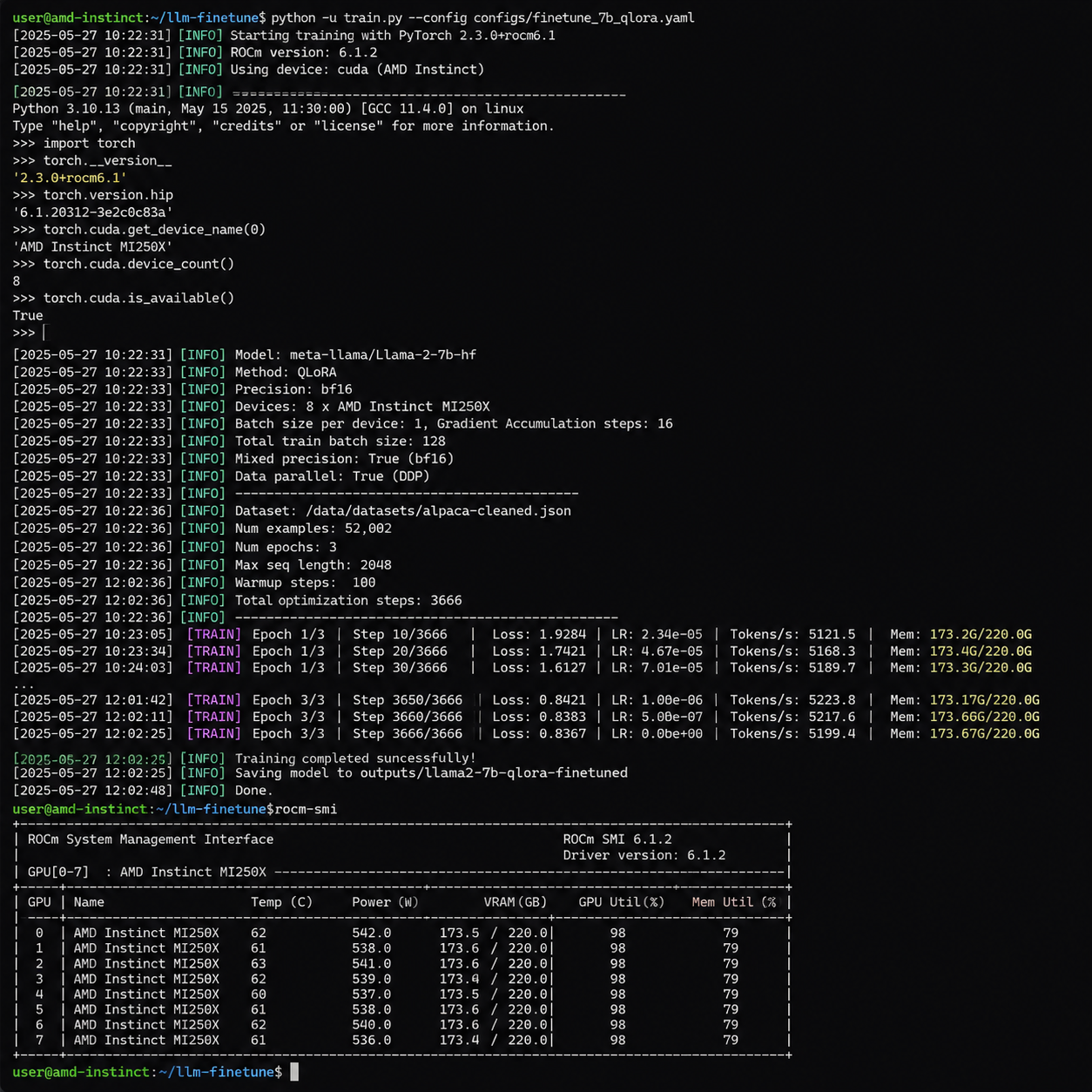1092x1092 pixels.
Task: Click the train.py command line at top
Action: tap(354, 17)
